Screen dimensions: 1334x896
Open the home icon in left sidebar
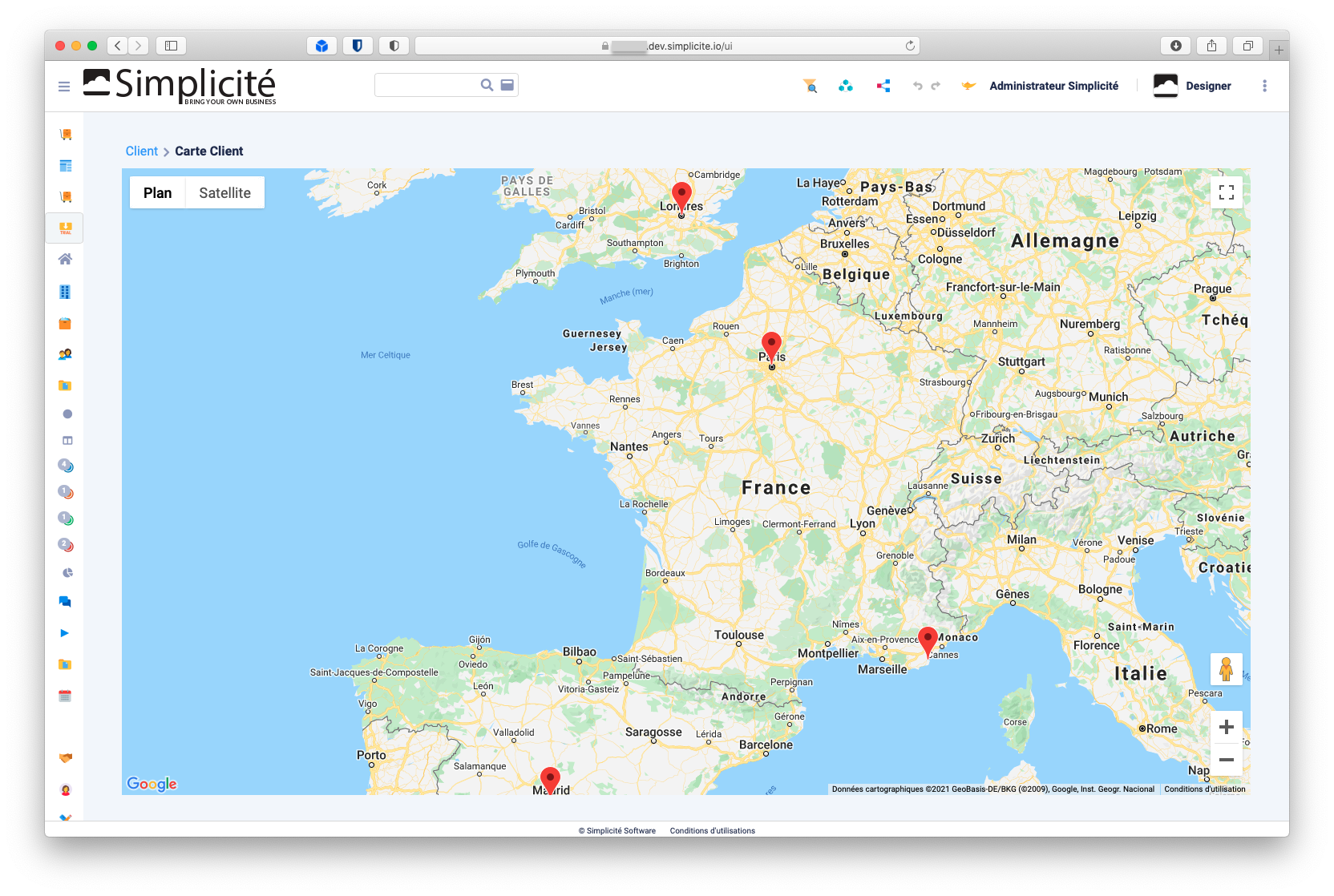tap(66, 259)
